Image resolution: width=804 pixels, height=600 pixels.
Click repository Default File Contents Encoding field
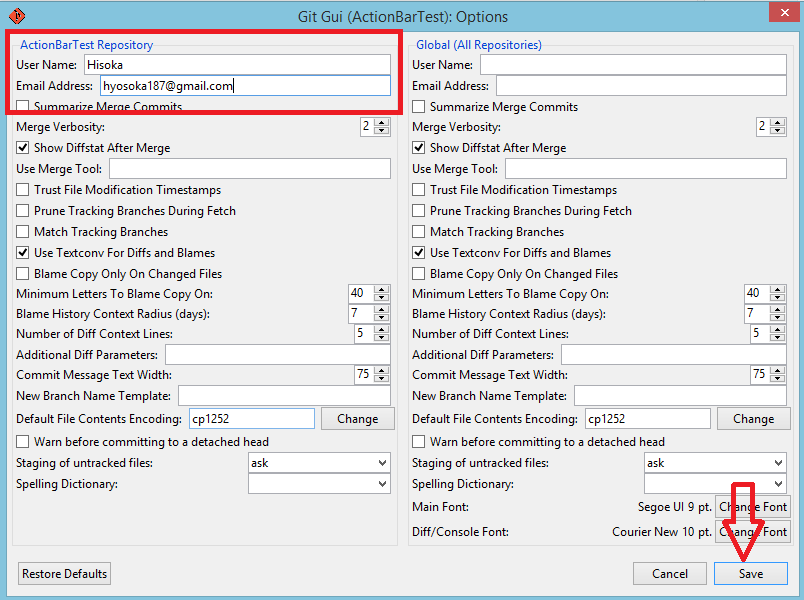point(252,418)
